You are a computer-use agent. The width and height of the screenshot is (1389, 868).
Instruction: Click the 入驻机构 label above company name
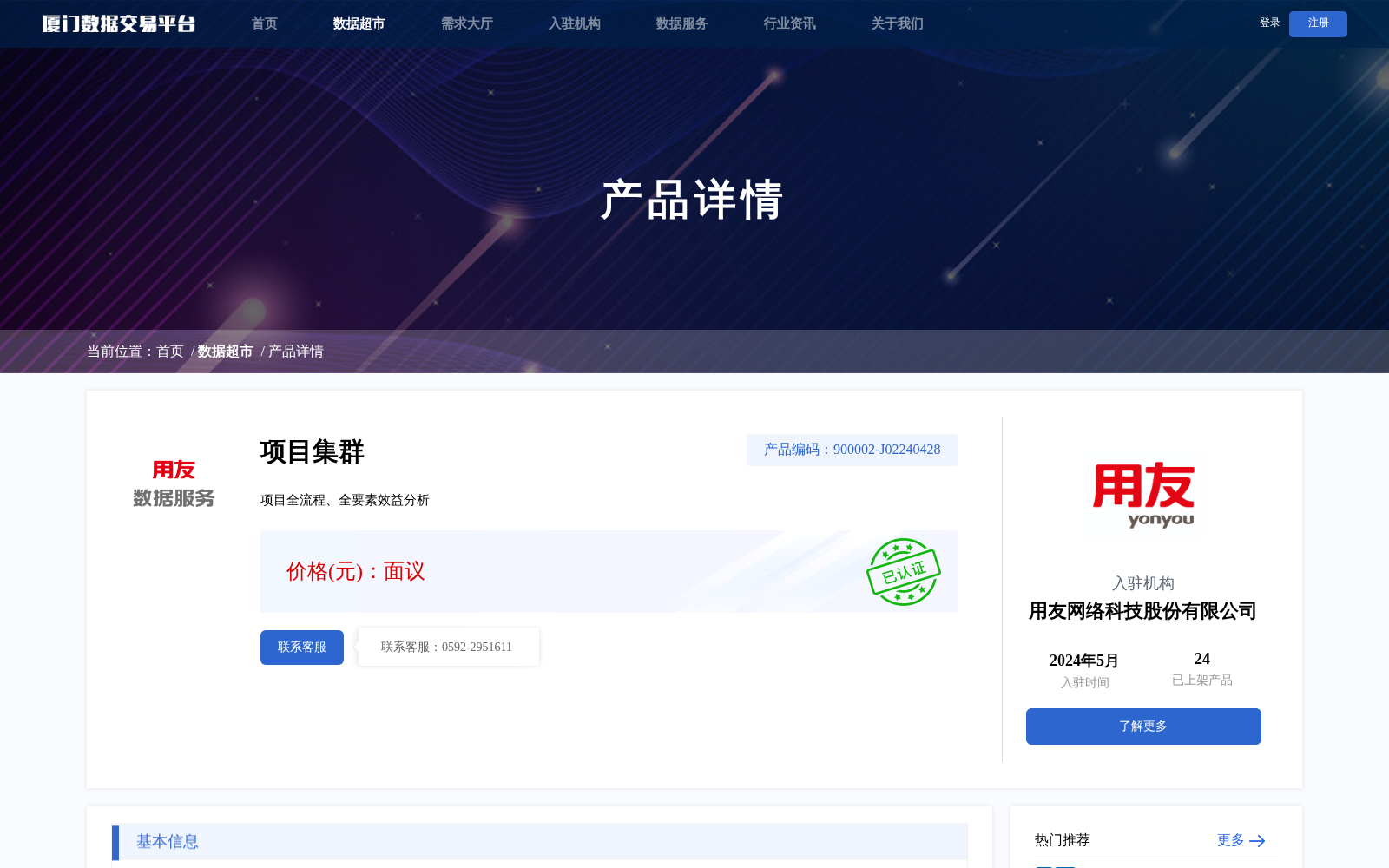click(x=1143, y=583)
